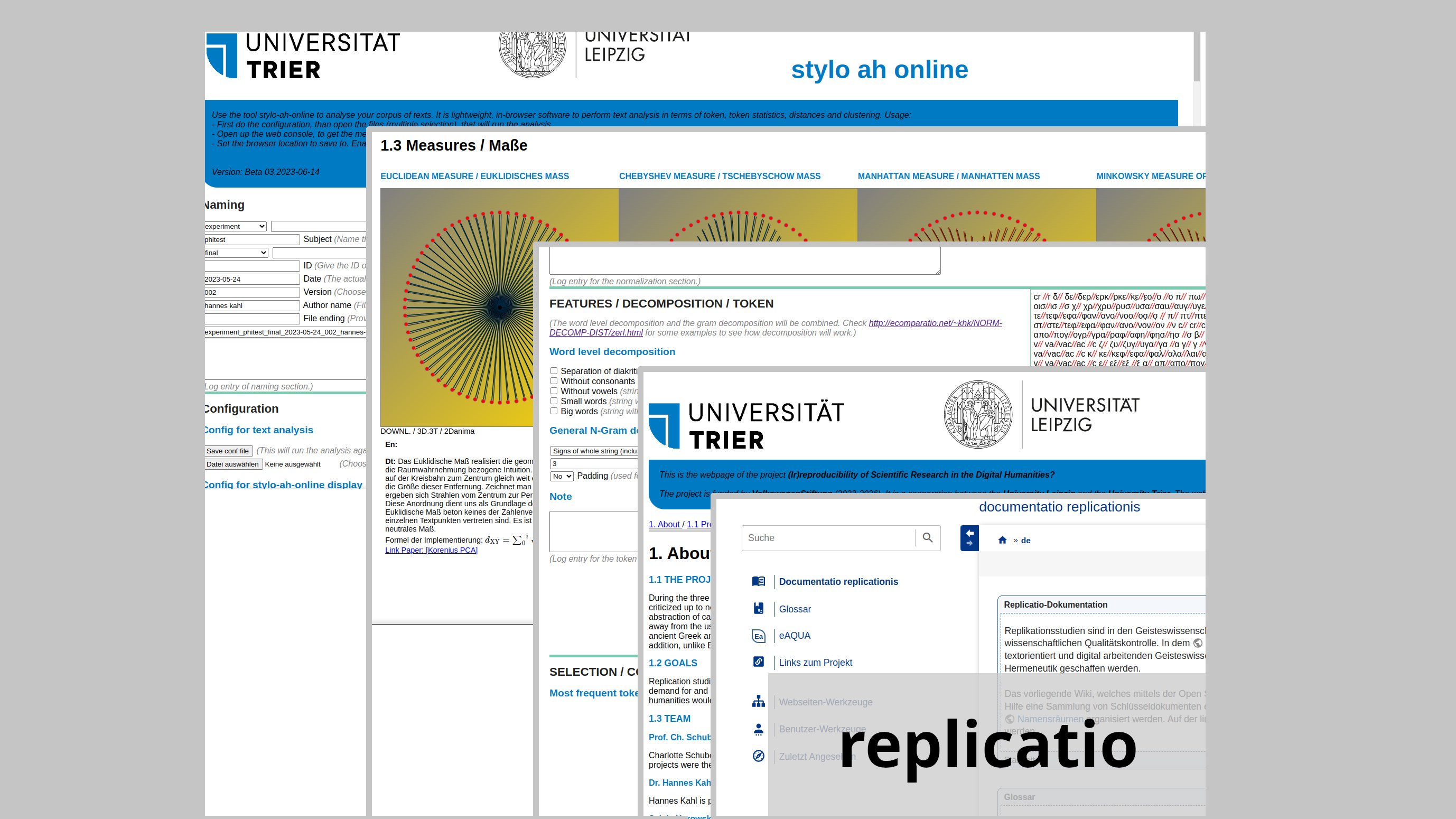Open the 'Signs of whole string' dropdown
The height and width of the screenshot is (819, 1456).
(x=593, y=451)
